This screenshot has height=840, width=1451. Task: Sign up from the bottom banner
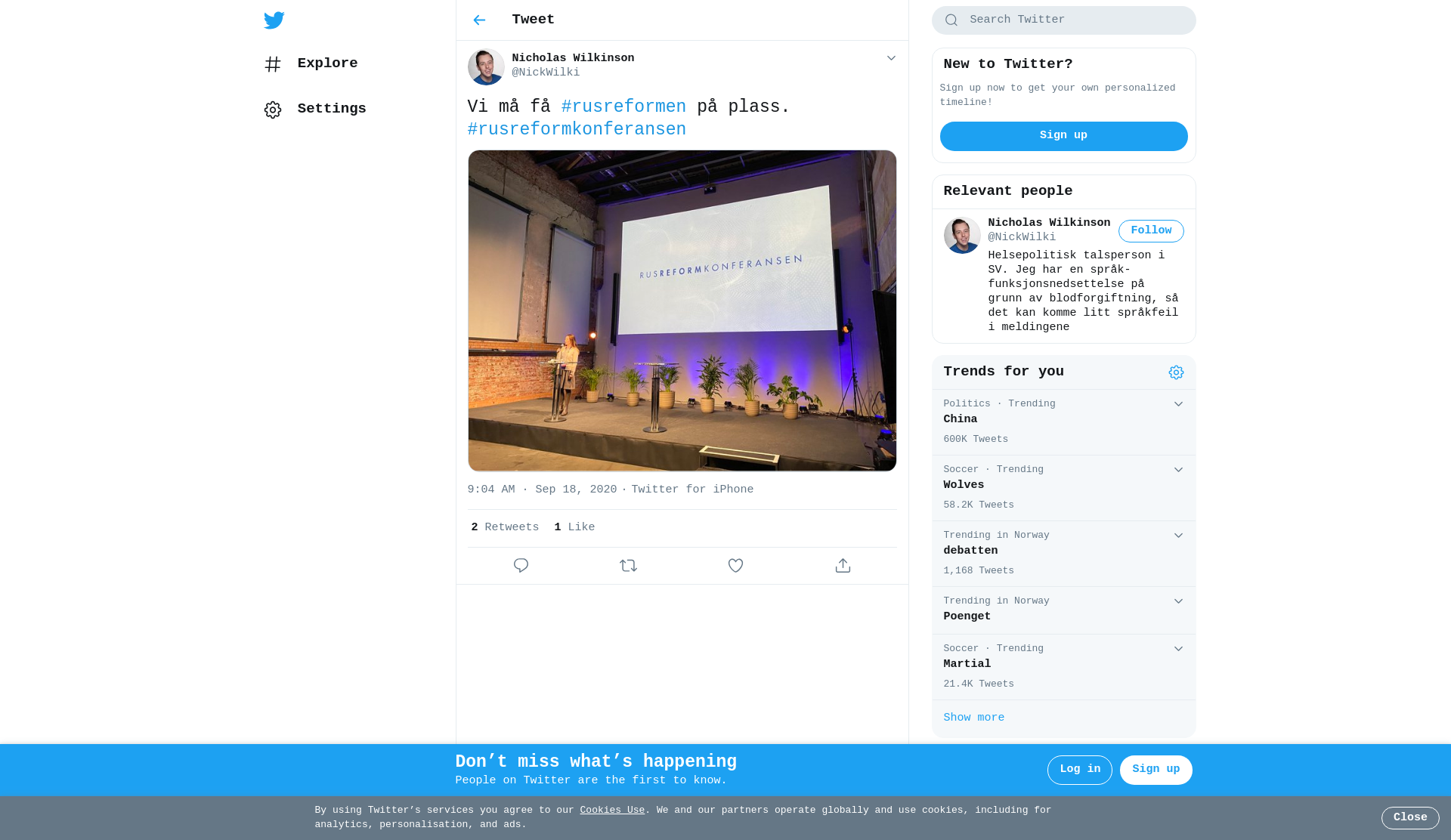click(1156, 770)
